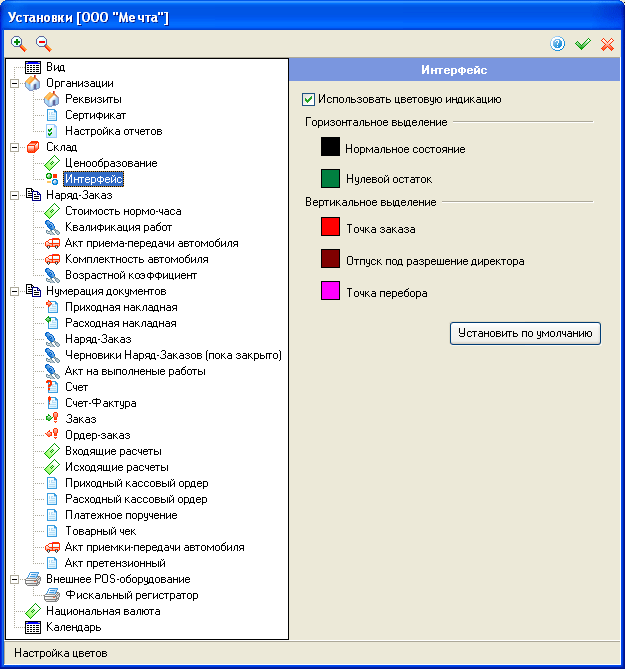The width and height of the screenshot is (625, 669).
Task: Pick color for Нулевой остаток swatch
Action: click(330, 178)
